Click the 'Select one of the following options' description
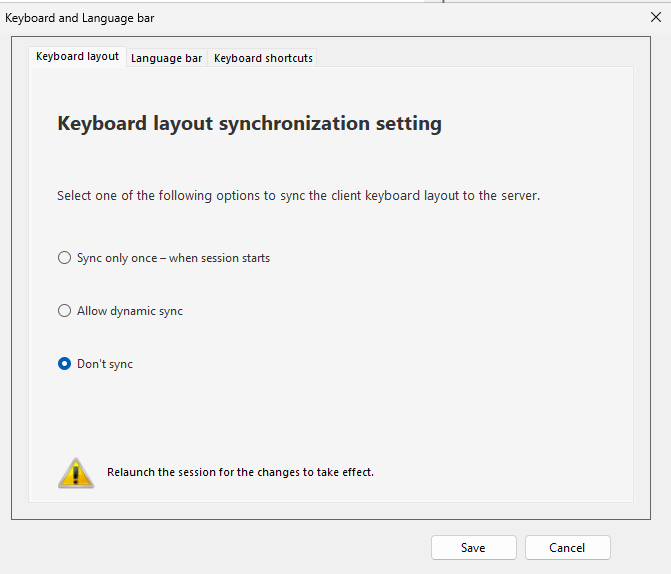Viewport: 671px width, 574px height. click(298, 196)
